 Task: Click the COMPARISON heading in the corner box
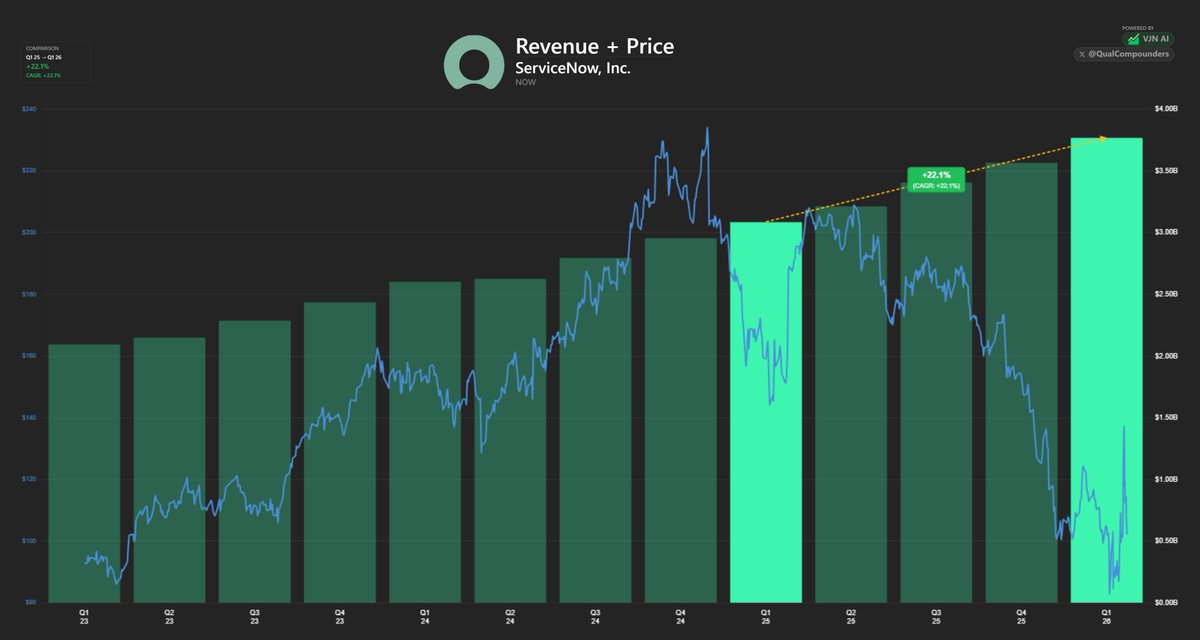(41, 48)
